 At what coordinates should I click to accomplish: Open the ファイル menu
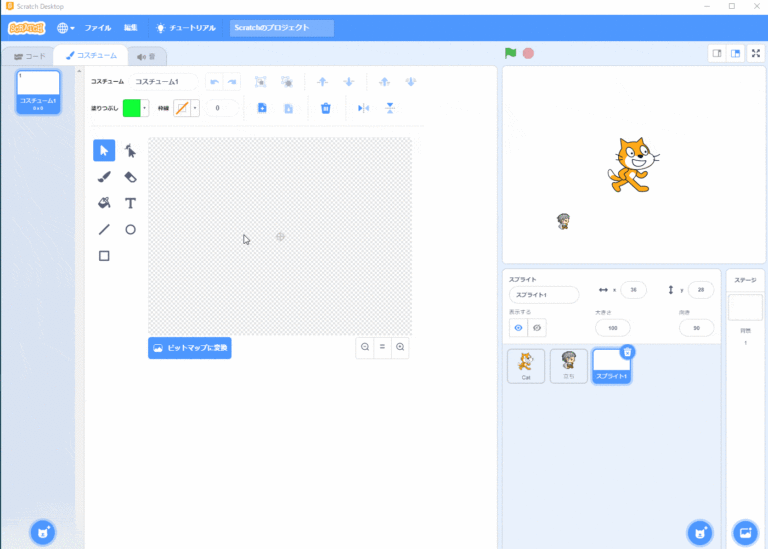click(98, 28)
